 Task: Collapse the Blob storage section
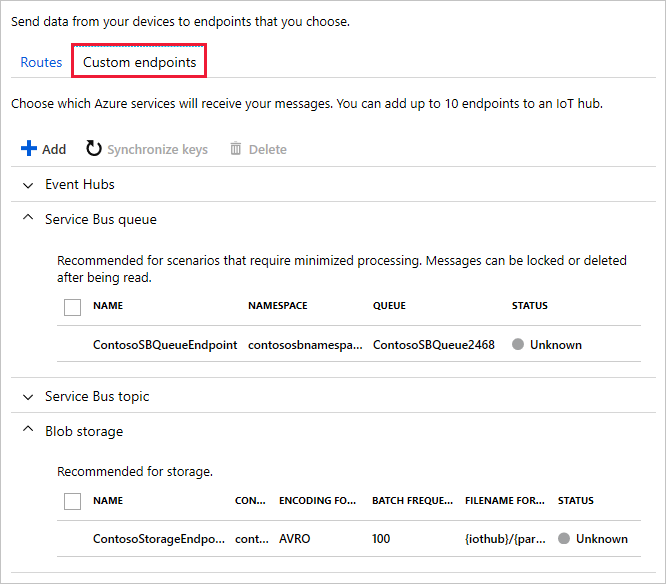point(28,431)
